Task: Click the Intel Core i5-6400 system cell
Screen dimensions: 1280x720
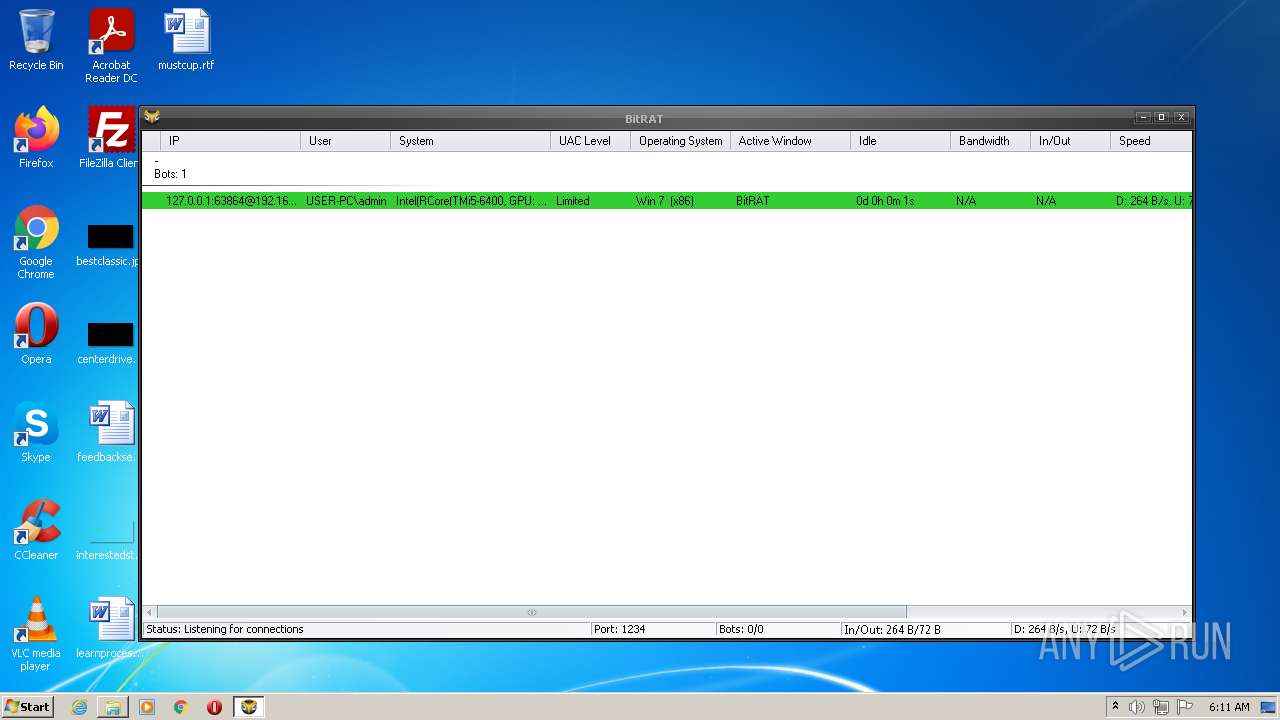Action: coord(471,201)
